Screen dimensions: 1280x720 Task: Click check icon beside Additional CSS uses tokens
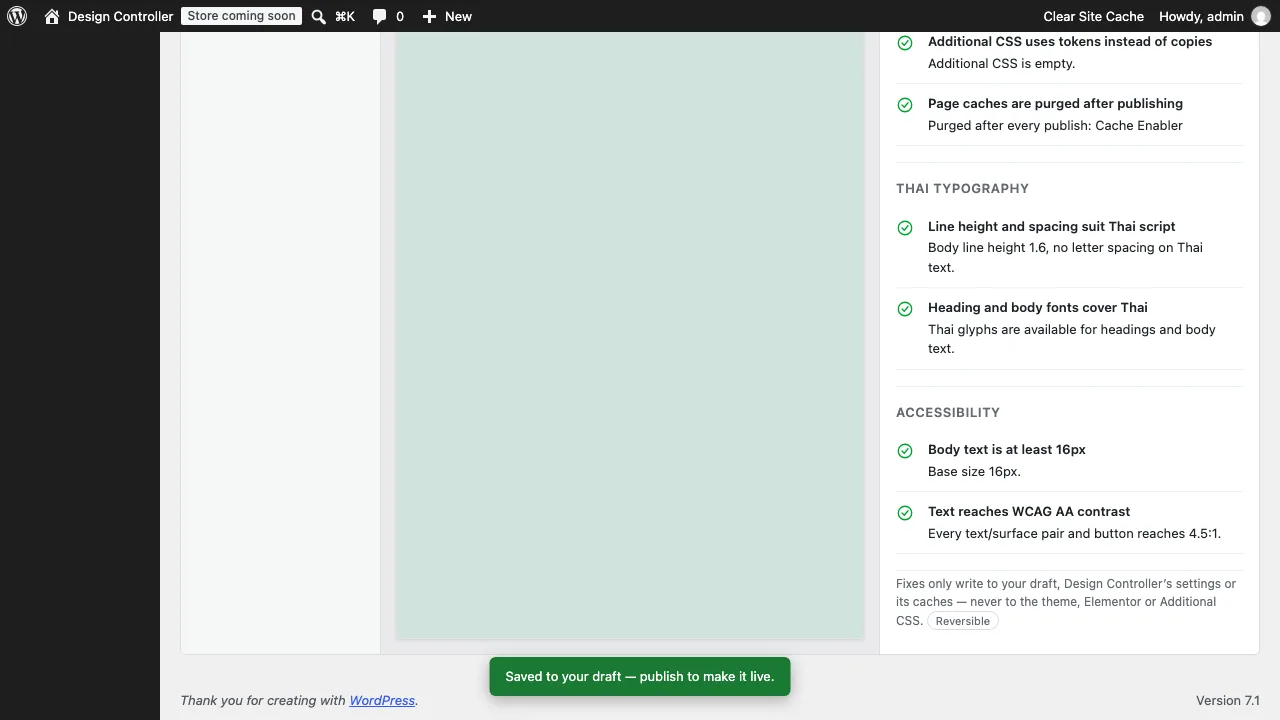pos(905,43)
